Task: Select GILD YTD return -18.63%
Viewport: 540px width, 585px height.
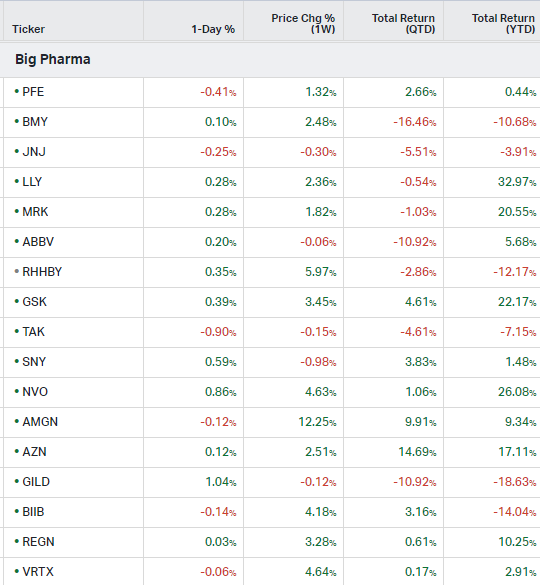Action: 515,482
